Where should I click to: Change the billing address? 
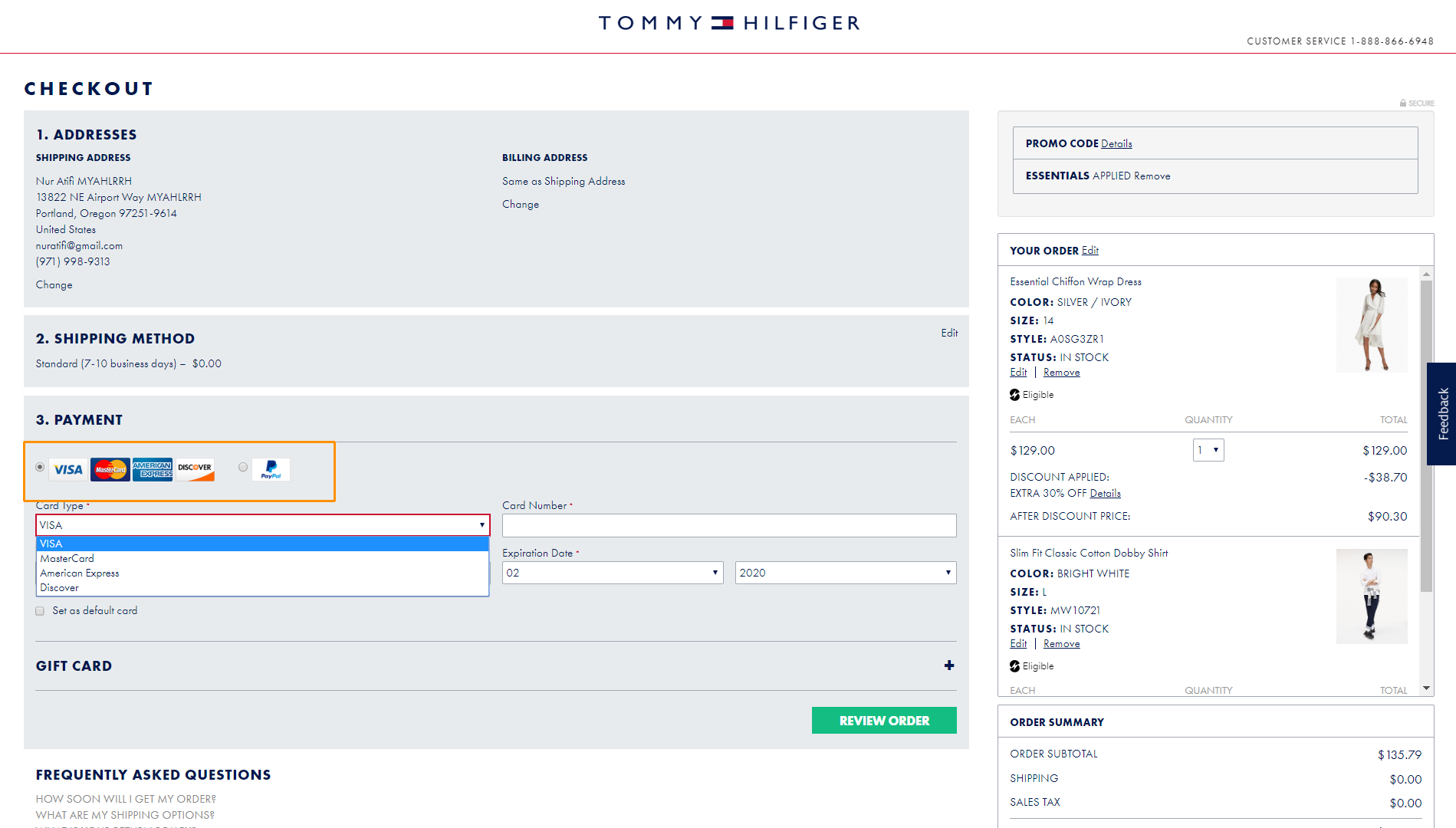(521, 204)
